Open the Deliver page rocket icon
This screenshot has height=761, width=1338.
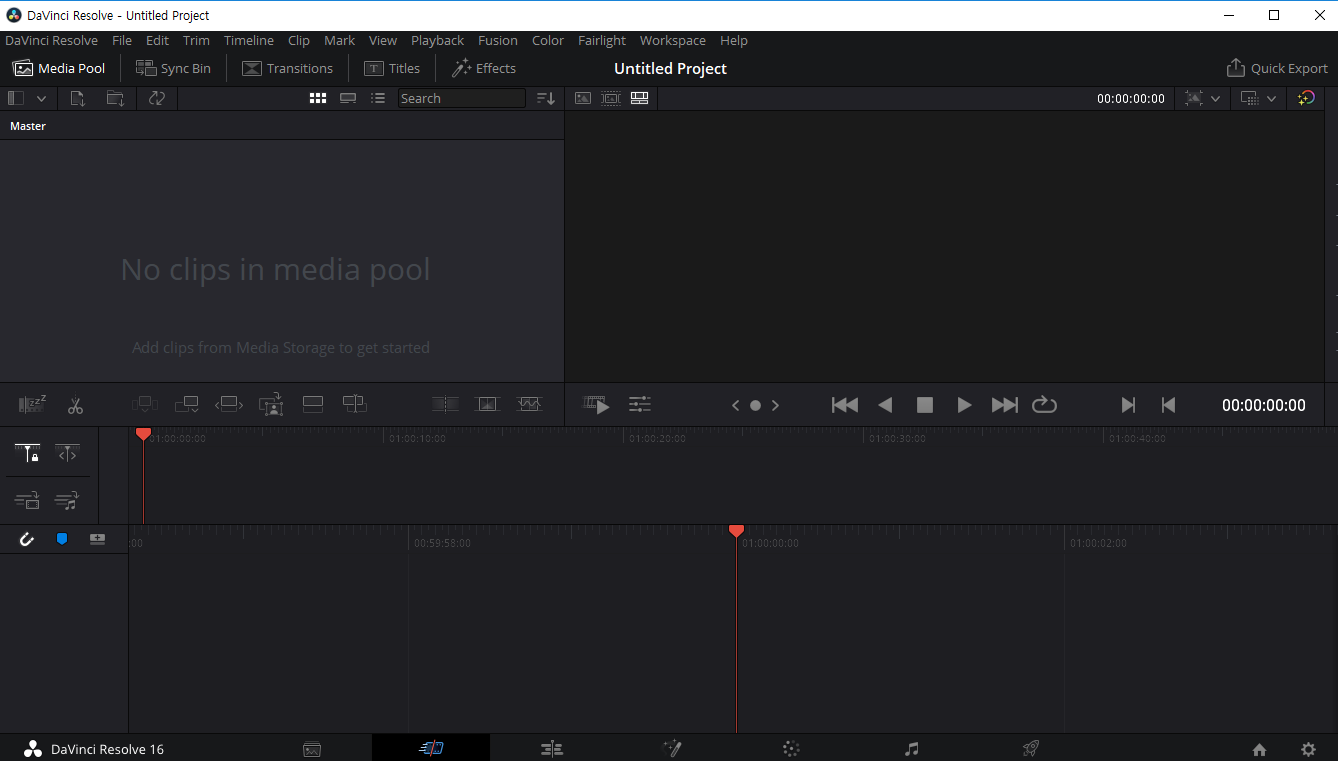tap(1031, 748)
